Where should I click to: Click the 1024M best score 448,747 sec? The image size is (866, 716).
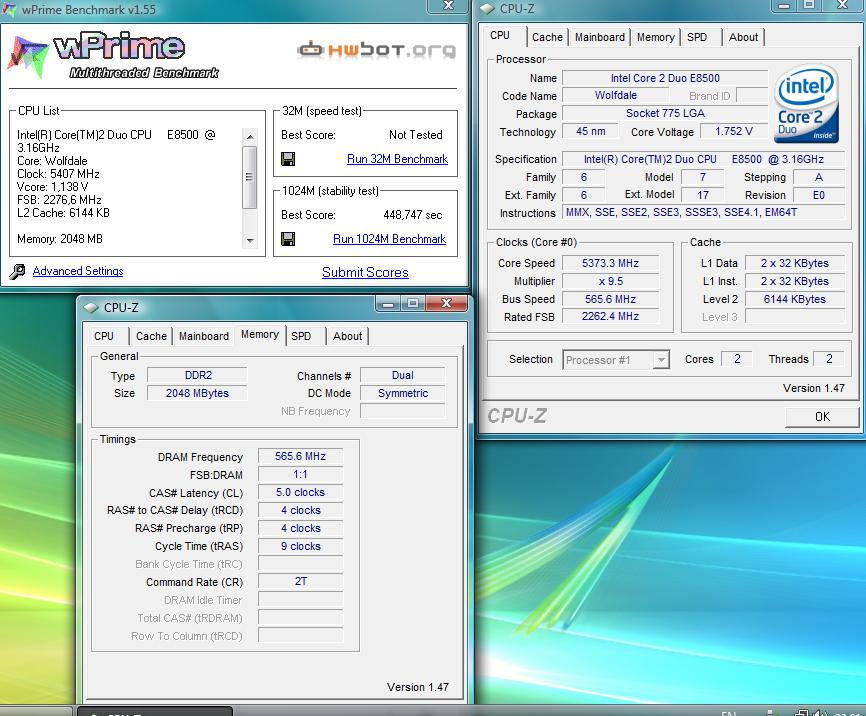click(413, 215)
